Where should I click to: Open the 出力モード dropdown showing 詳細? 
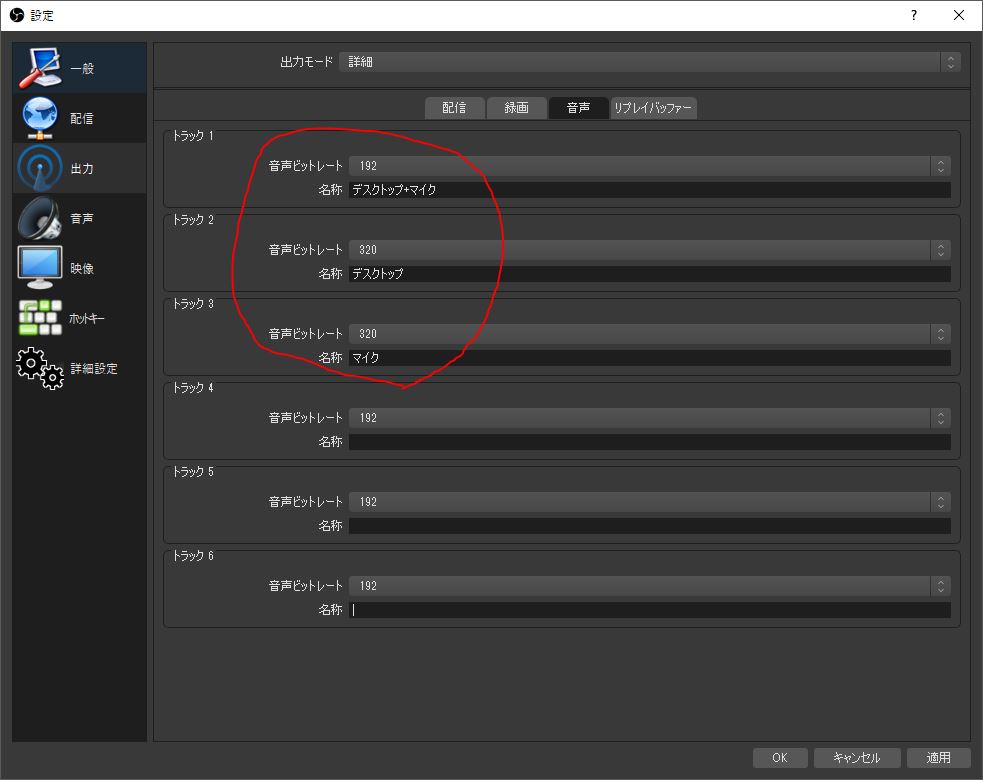pos(649,61)
